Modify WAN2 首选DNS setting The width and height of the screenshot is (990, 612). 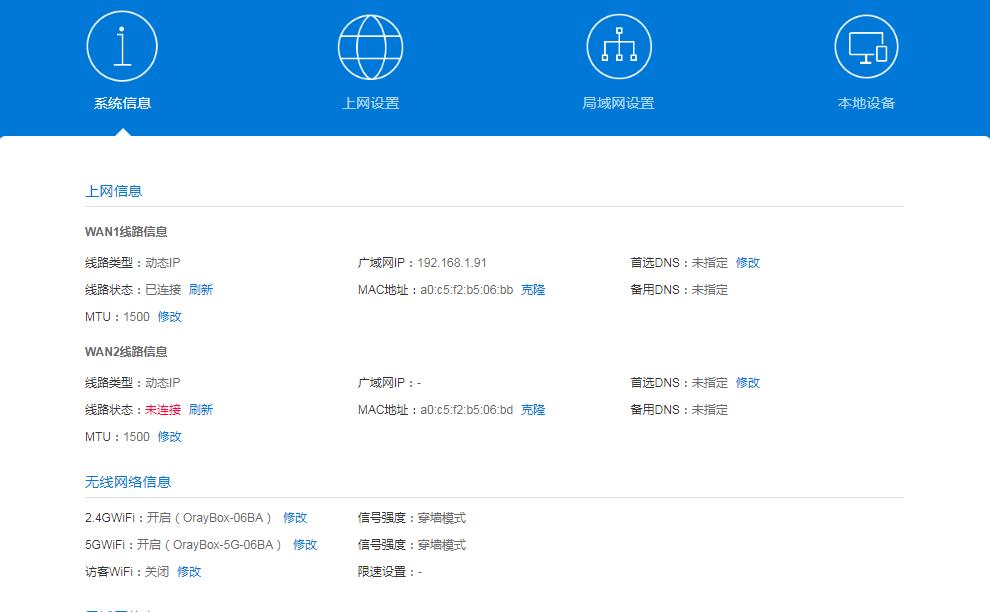tap(748, 382)
